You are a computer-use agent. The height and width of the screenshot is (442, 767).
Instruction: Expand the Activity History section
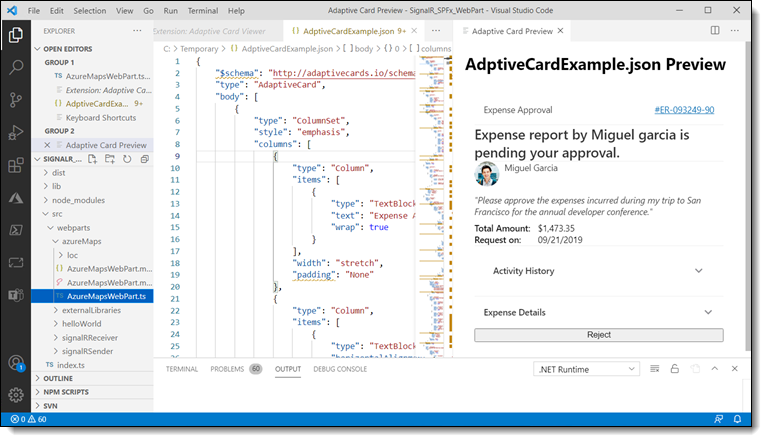pyautogui.click(x=598, y=270)
